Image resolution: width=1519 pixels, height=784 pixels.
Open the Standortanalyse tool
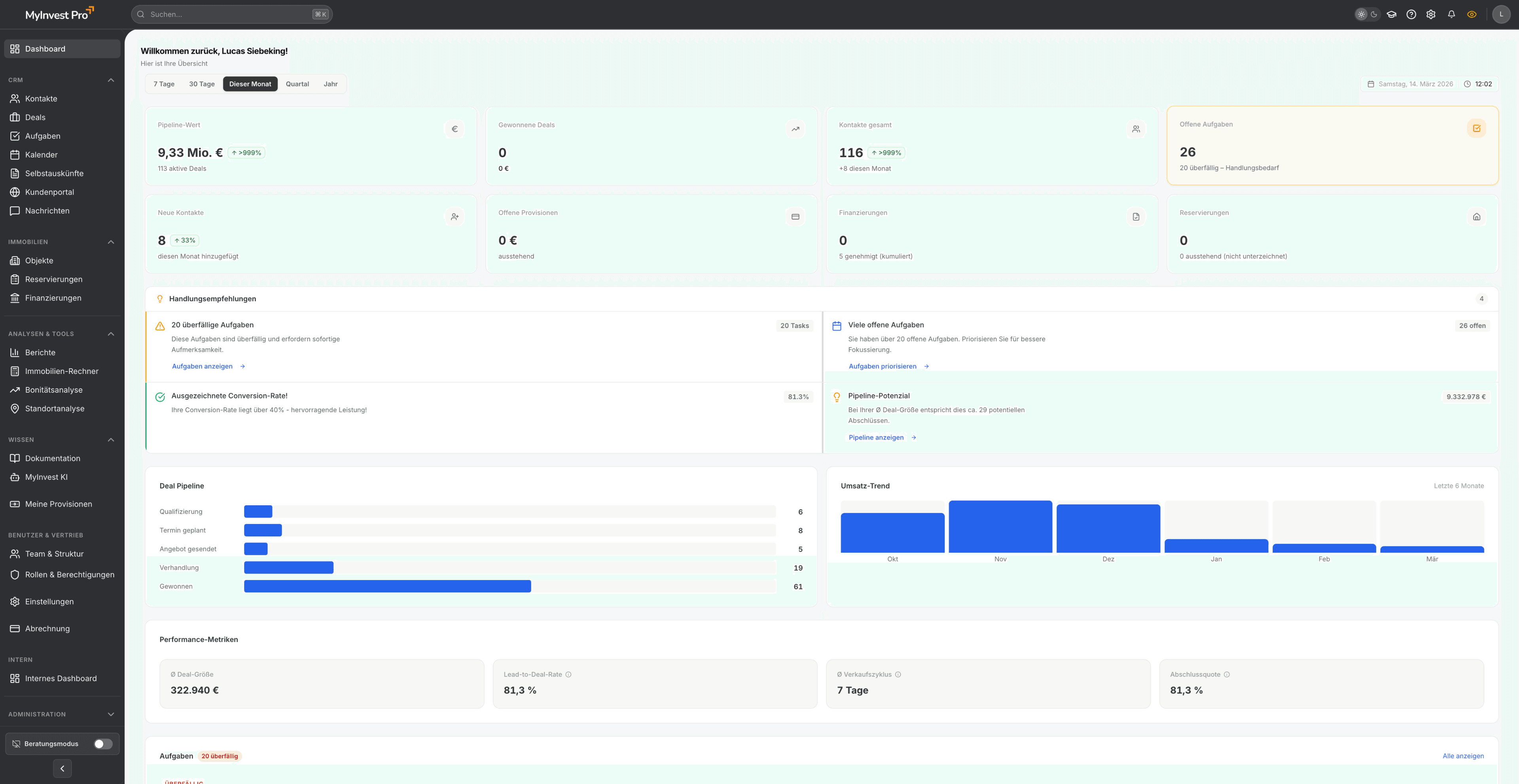[x=54, y=408]
